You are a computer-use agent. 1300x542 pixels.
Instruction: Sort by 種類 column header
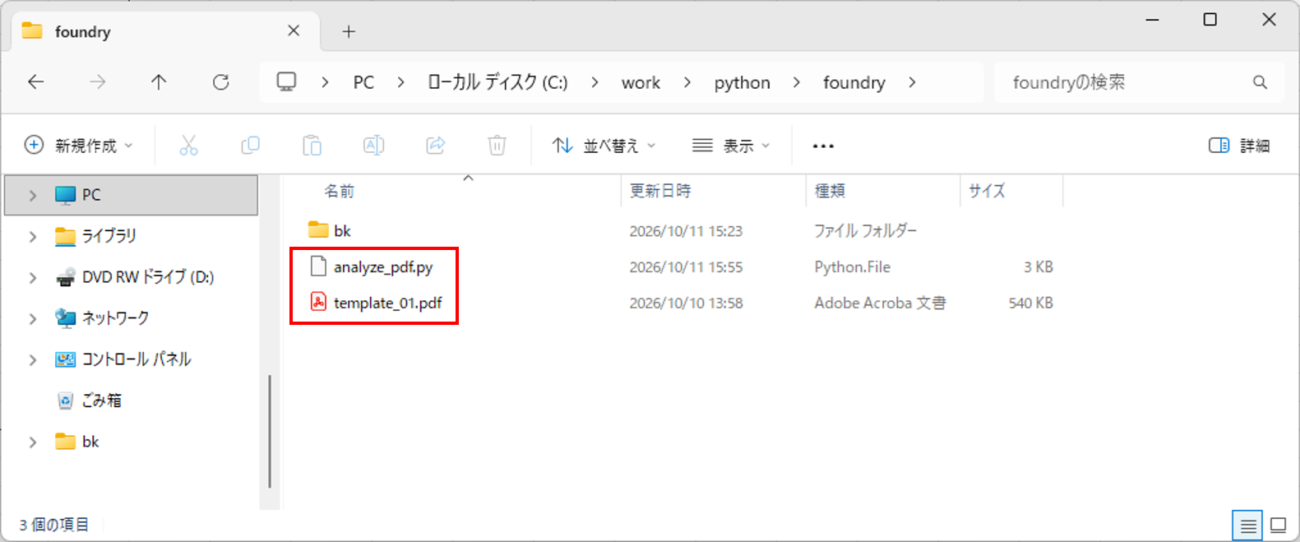pyautogui.click(x=830, y=190)
